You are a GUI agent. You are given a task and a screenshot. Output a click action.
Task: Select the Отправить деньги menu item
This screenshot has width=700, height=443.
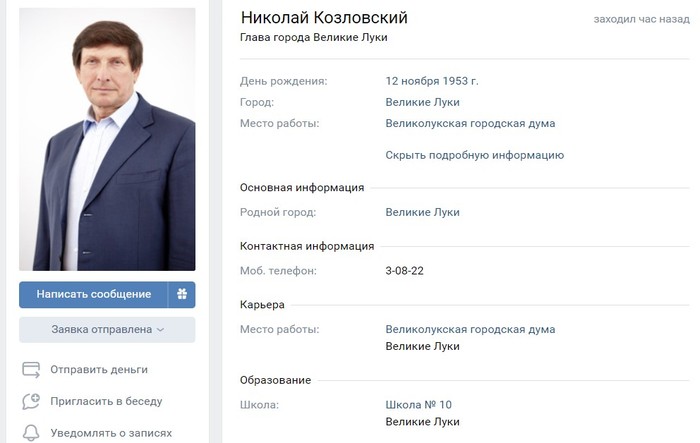pos(99,370)
